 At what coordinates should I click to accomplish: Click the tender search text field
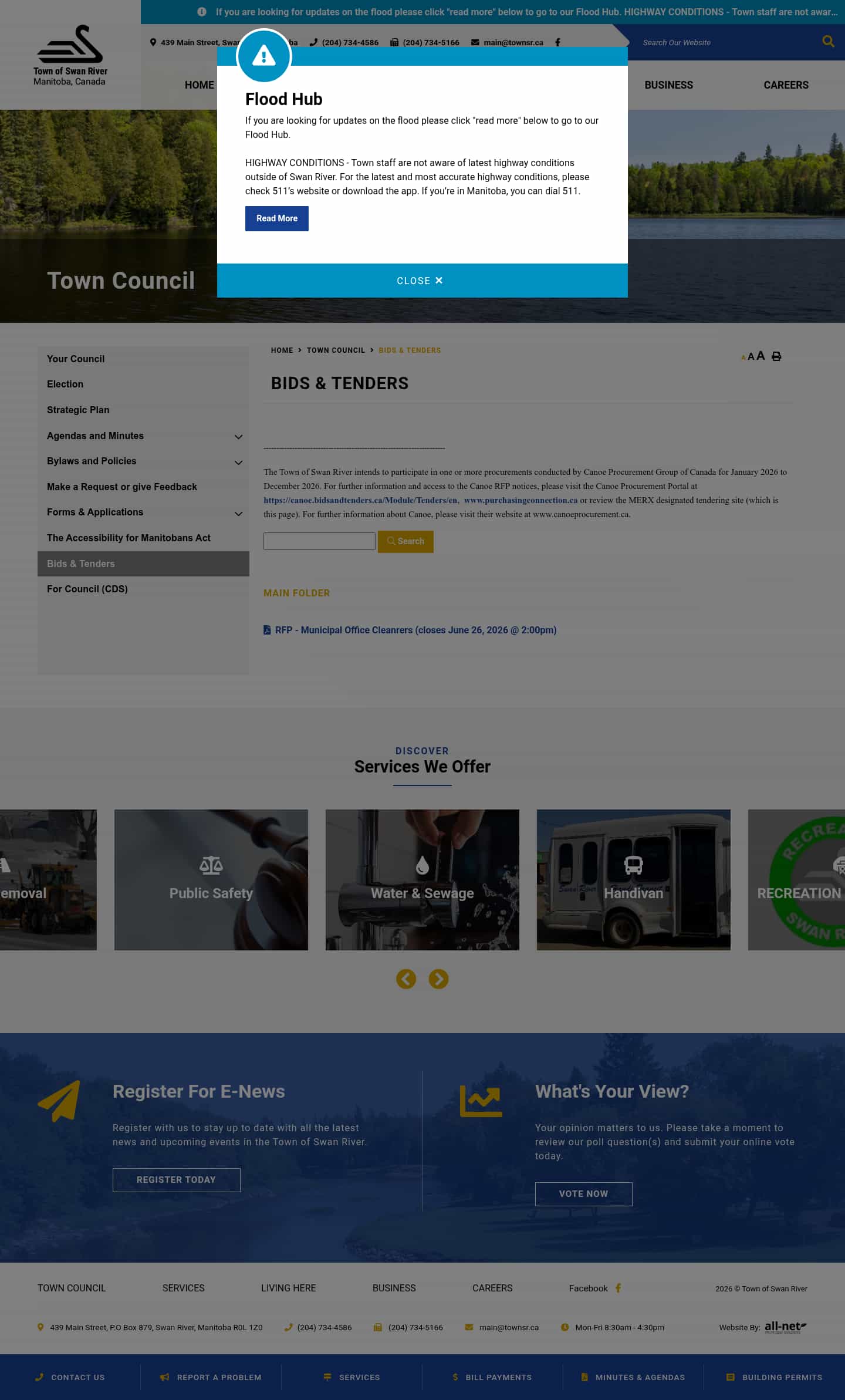pos(319,541)
